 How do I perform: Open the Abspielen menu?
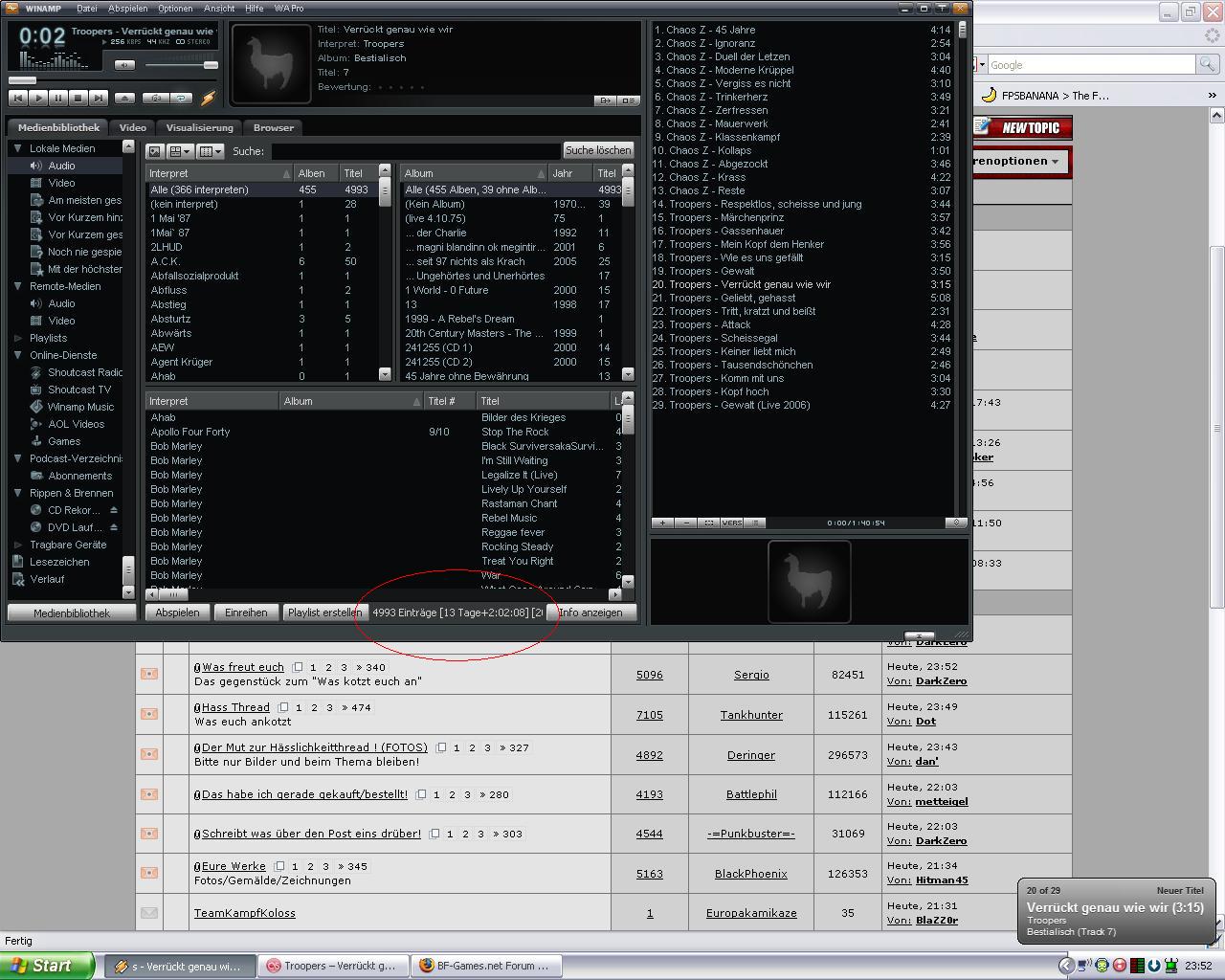click(x=127, y=9)
